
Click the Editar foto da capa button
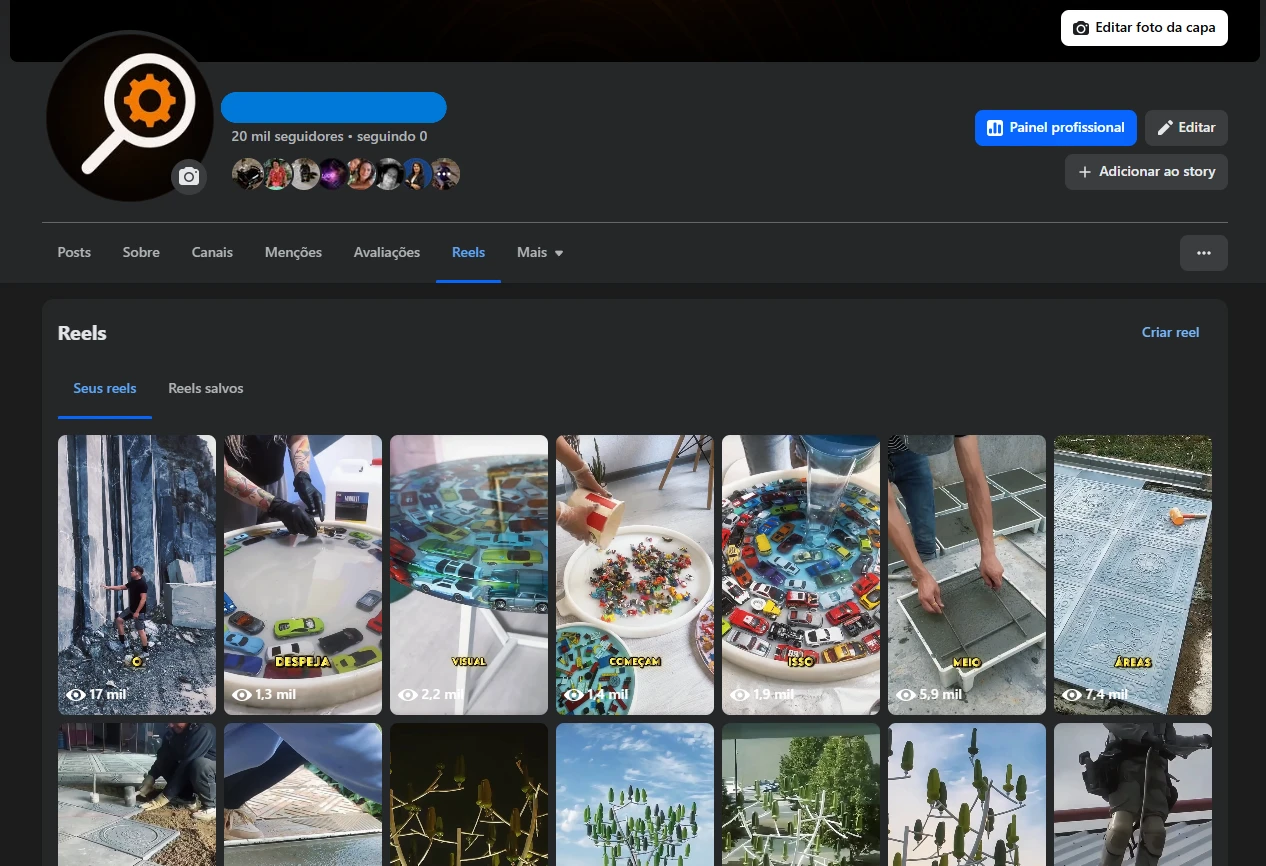point(1144,28)
